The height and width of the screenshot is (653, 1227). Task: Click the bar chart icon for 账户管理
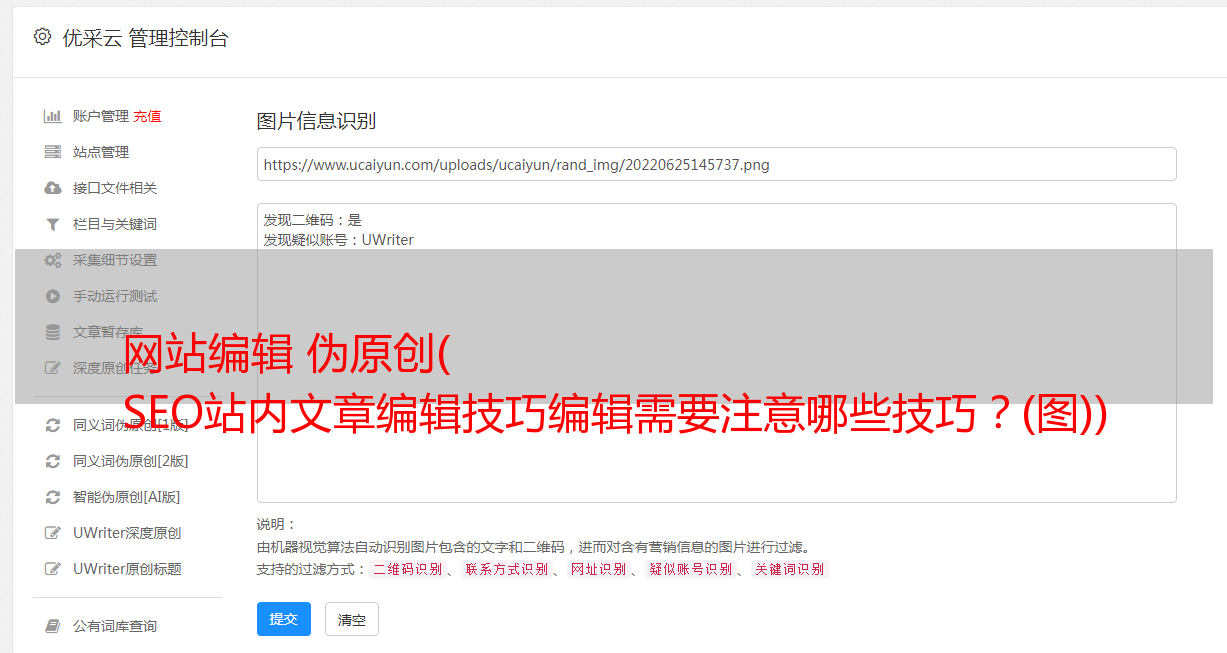pos(53,116)
